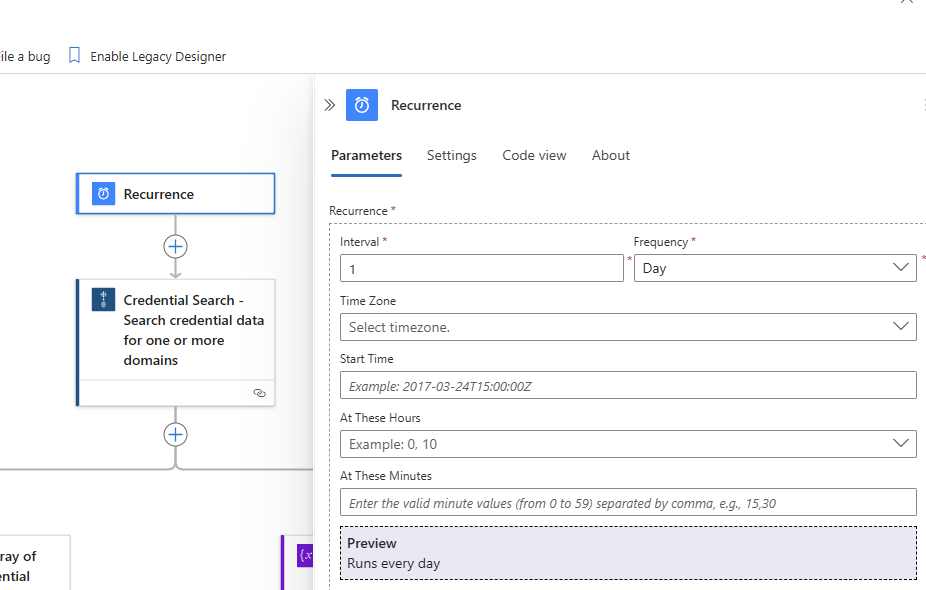
Task: Click the Recurrence clock icon in panel header
Action: tap(362, 105)
